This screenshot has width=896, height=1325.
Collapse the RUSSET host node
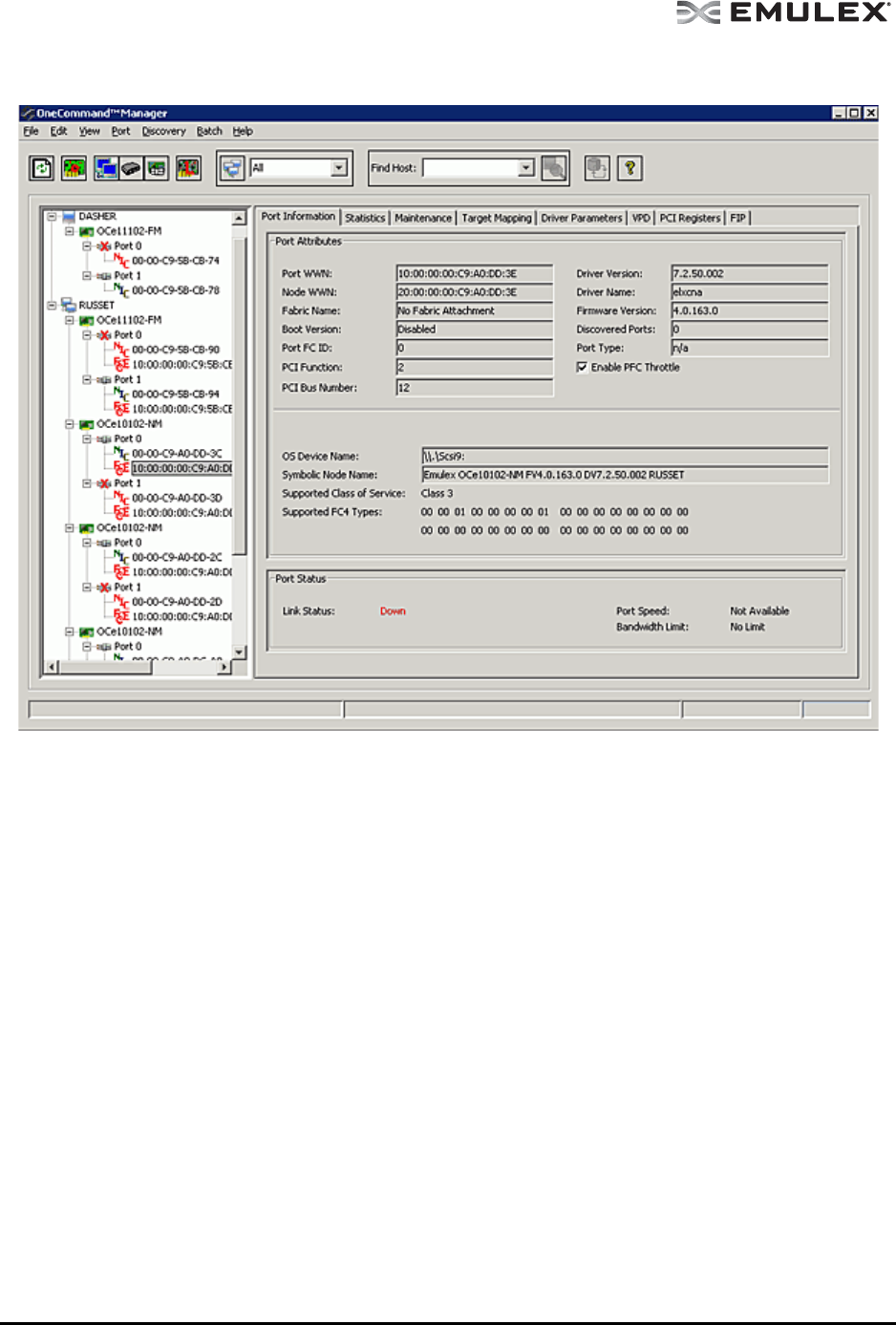[x=53, y=305]
